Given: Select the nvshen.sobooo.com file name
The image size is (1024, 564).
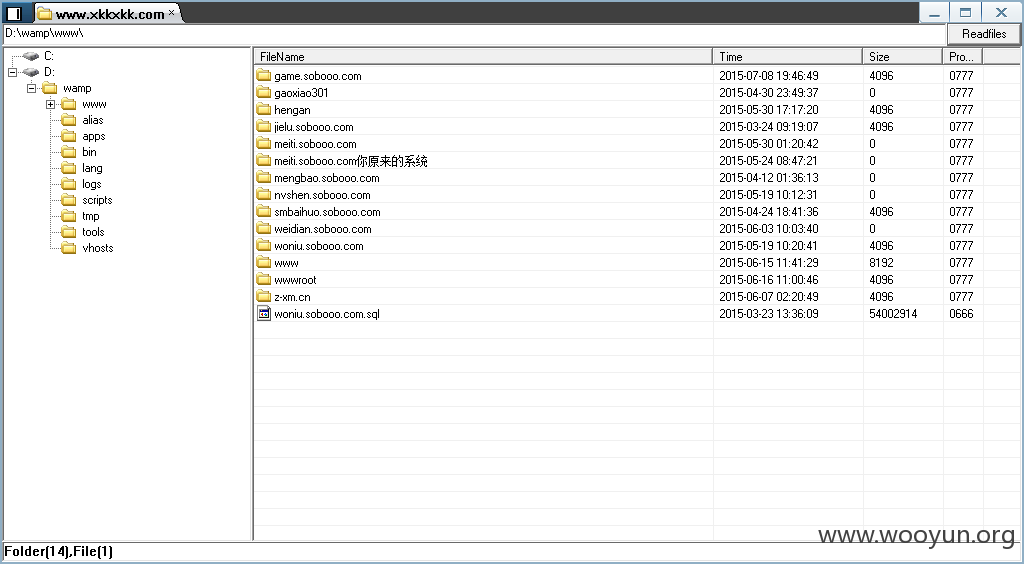Looking at the screenshot, I should tap(322, 195).
